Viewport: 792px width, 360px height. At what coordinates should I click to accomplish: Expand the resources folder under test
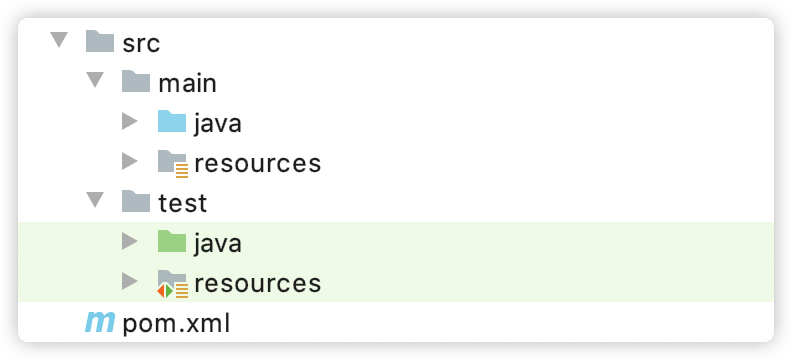(130, 282)
